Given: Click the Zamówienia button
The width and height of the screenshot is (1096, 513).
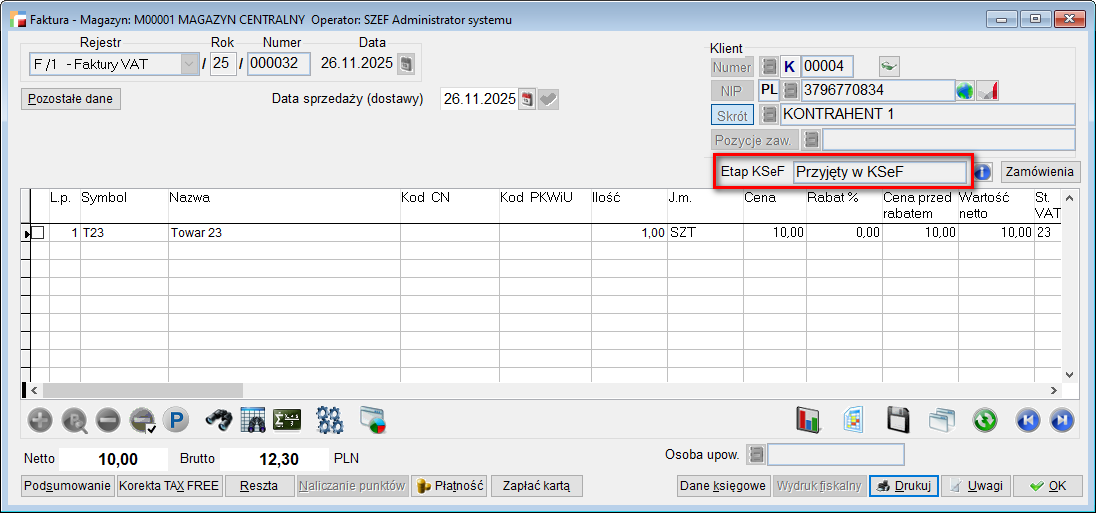Looking at the screenshot, I should coord(1040,172).
